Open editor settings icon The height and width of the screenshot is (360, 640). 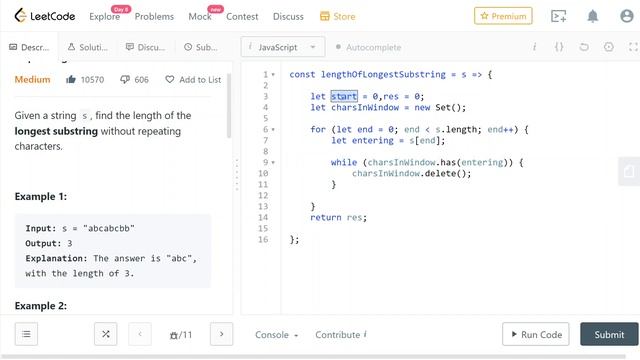click(x=609, y=47)
